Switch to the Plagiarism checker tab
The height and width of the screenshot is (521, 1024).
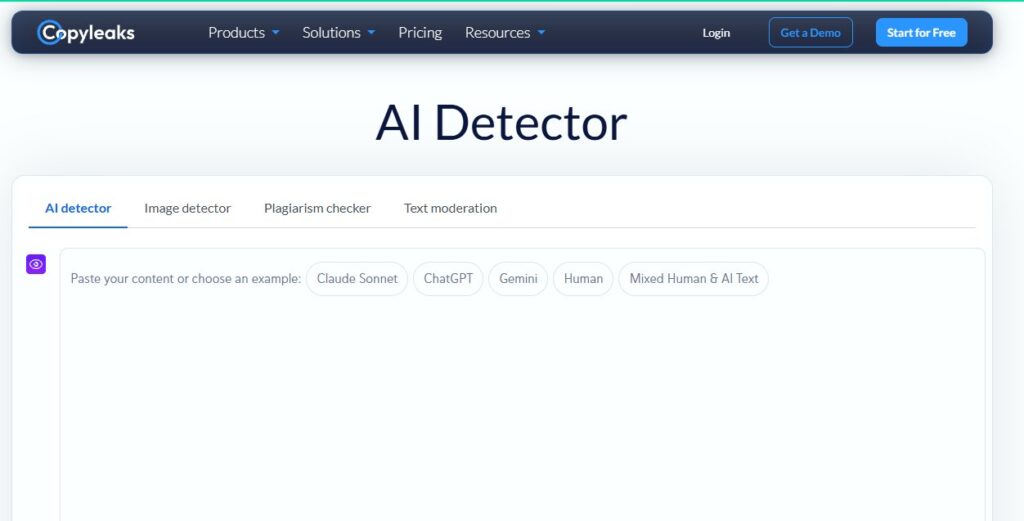point(317,208)
